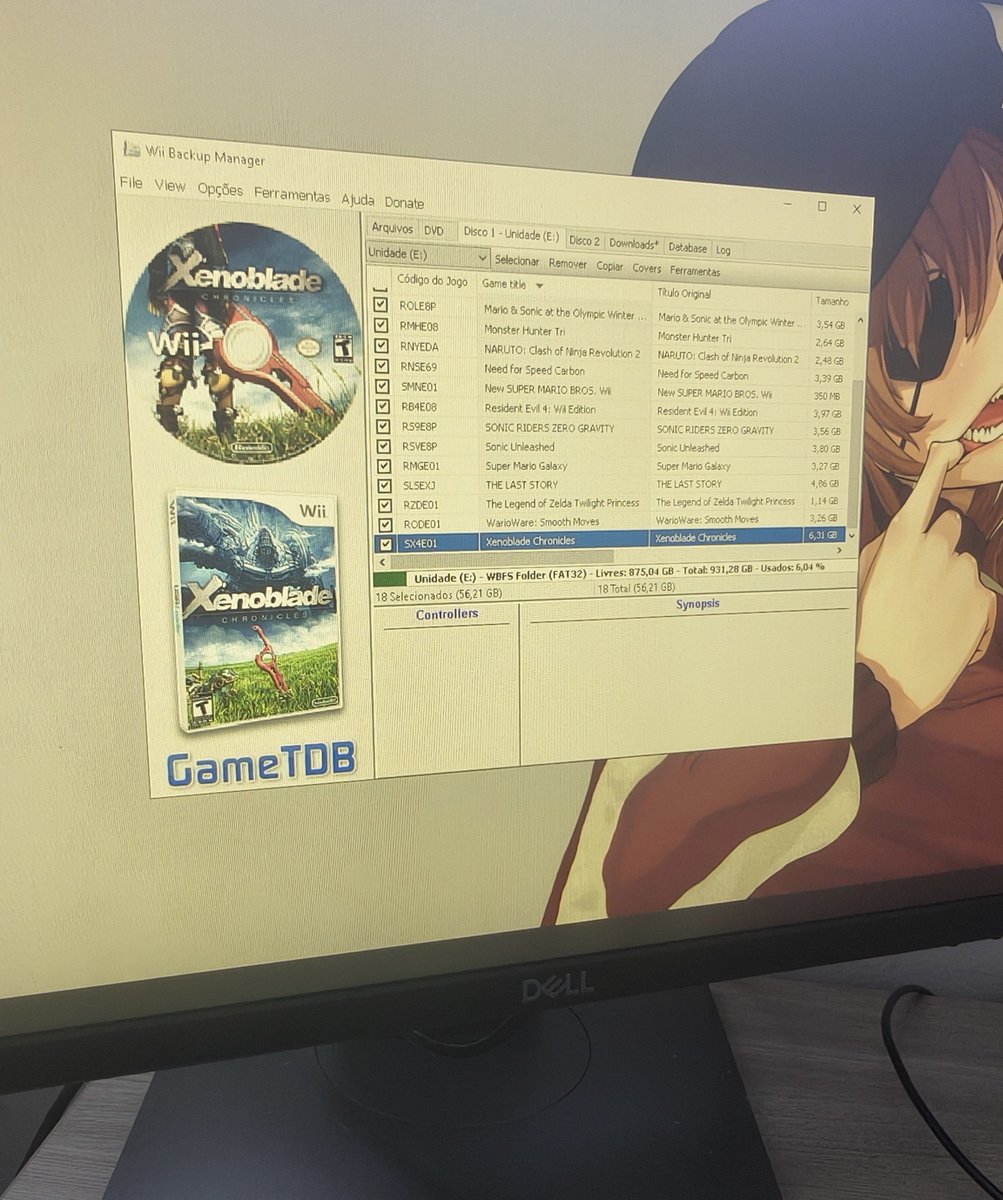Toggle checkbox for ROLE8P Mario & Sonic row
1003x1200 pixels.
tap(381, 305)
